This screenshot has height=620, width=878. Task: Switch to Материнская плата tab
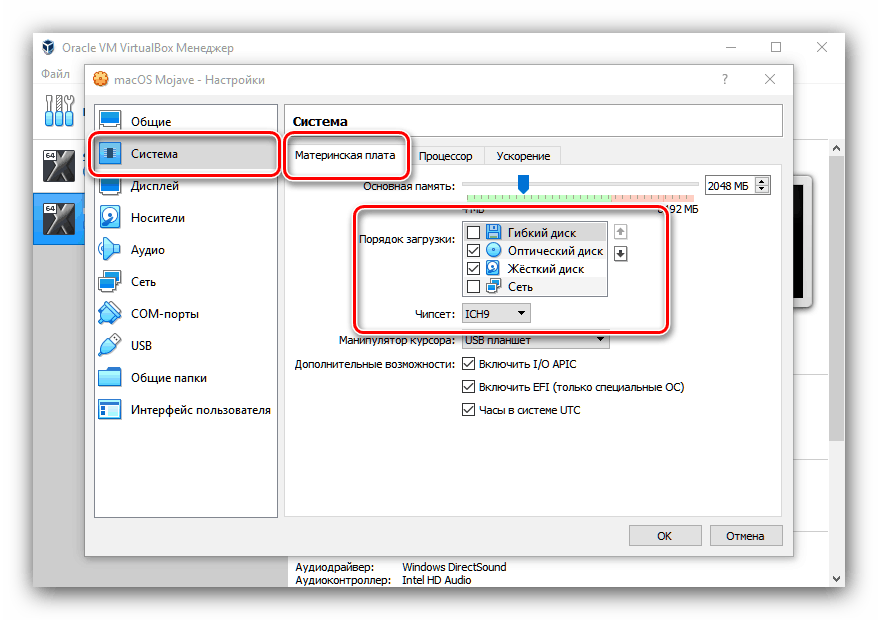[x=345, y=155]
